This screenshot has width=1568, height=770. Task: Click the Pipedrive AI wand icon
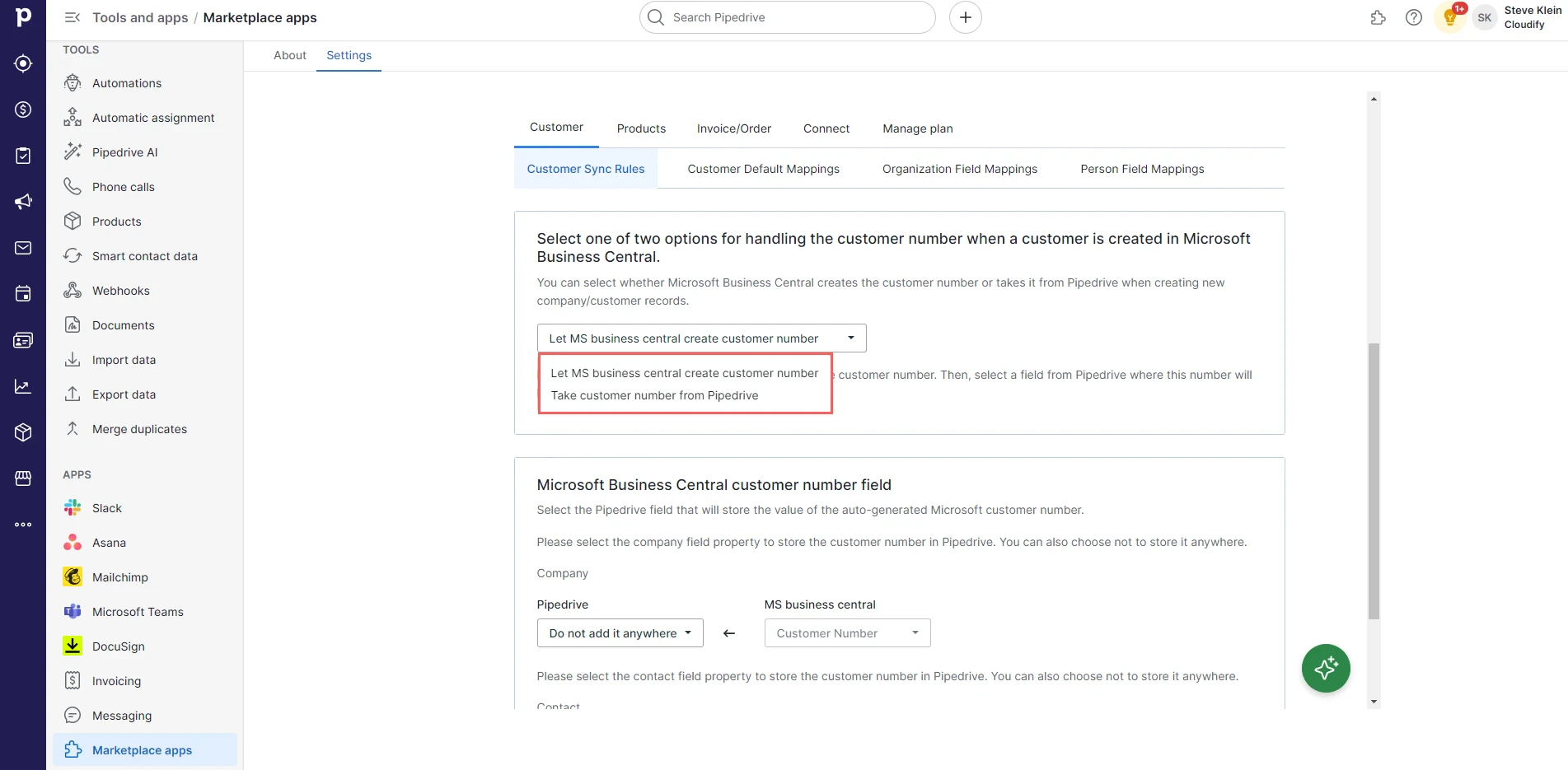click(73, 152)
